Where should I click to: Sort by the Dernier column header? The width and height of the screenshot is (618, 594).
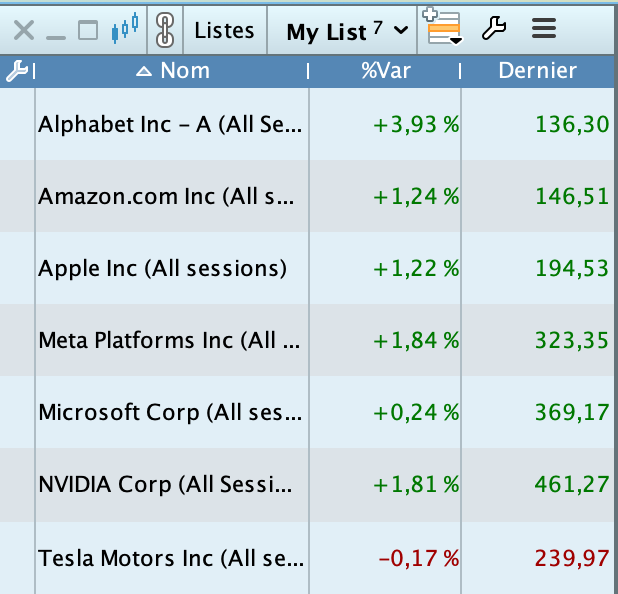[x=537, y=71]
